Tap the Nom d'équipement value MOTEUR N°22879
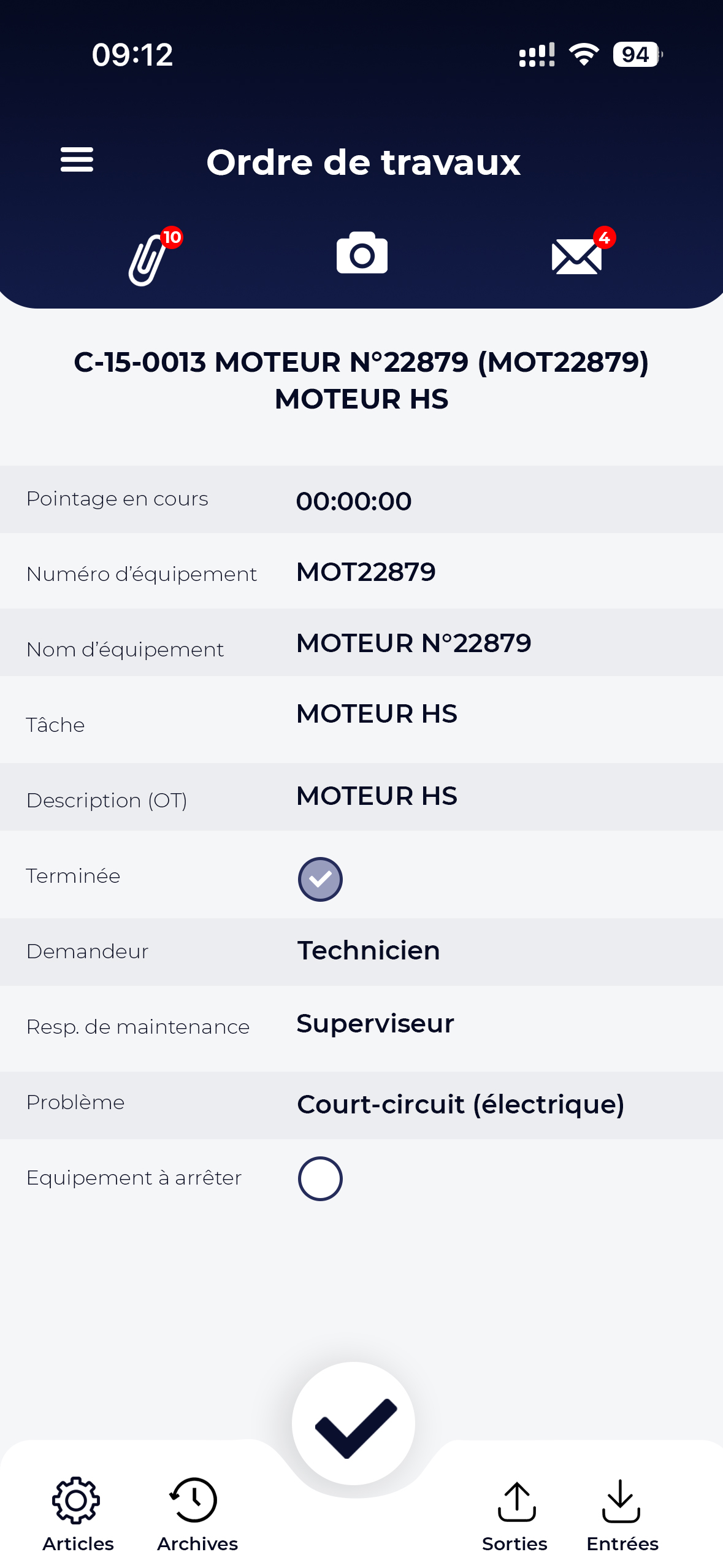 tap(414, 643)
